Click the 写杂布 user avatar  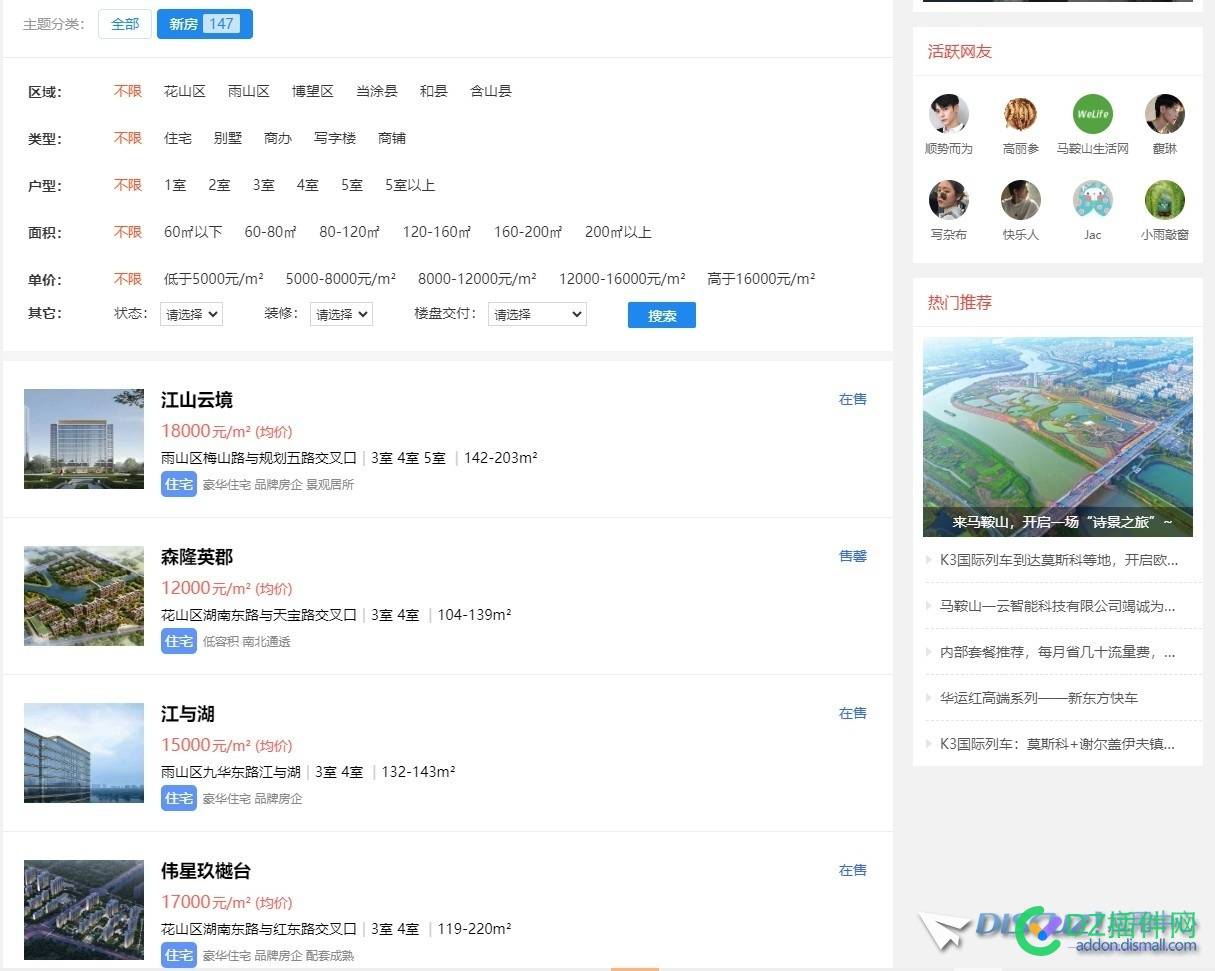tap(948, 199)
